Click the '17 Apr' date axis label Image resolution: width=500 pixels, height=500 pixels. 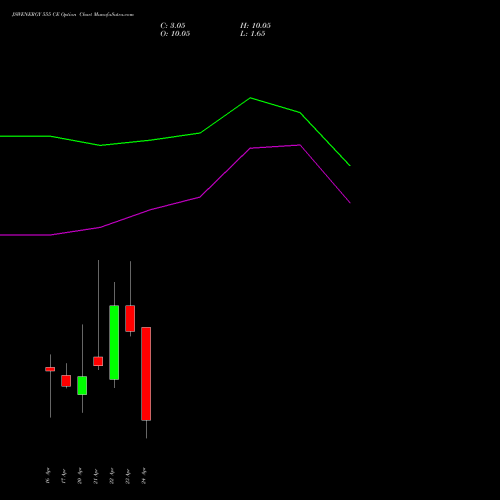pyautogui.click(x=64, y=476)
